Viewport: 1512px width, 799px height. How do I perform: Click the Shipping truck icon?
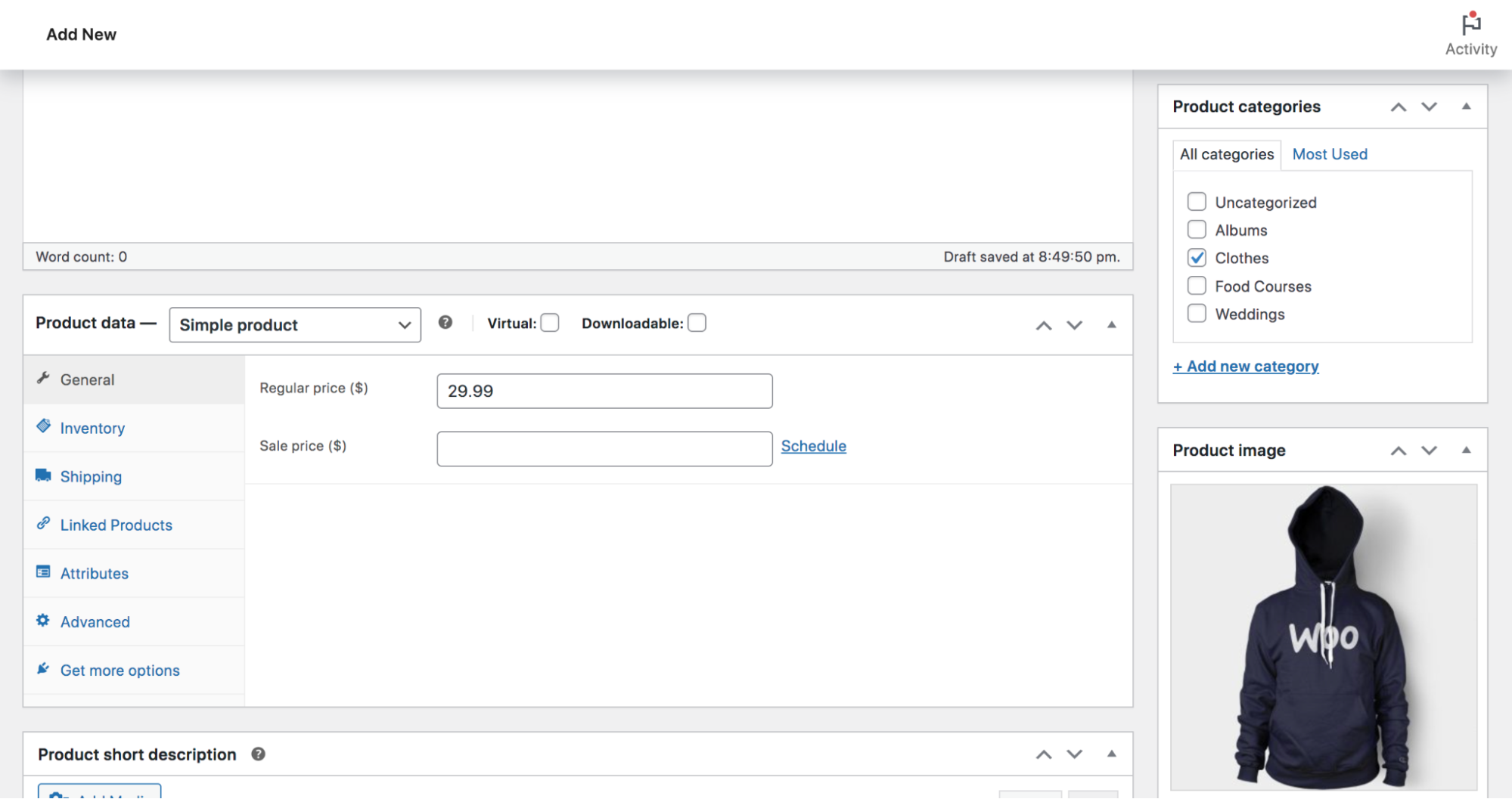pos(43,475)
